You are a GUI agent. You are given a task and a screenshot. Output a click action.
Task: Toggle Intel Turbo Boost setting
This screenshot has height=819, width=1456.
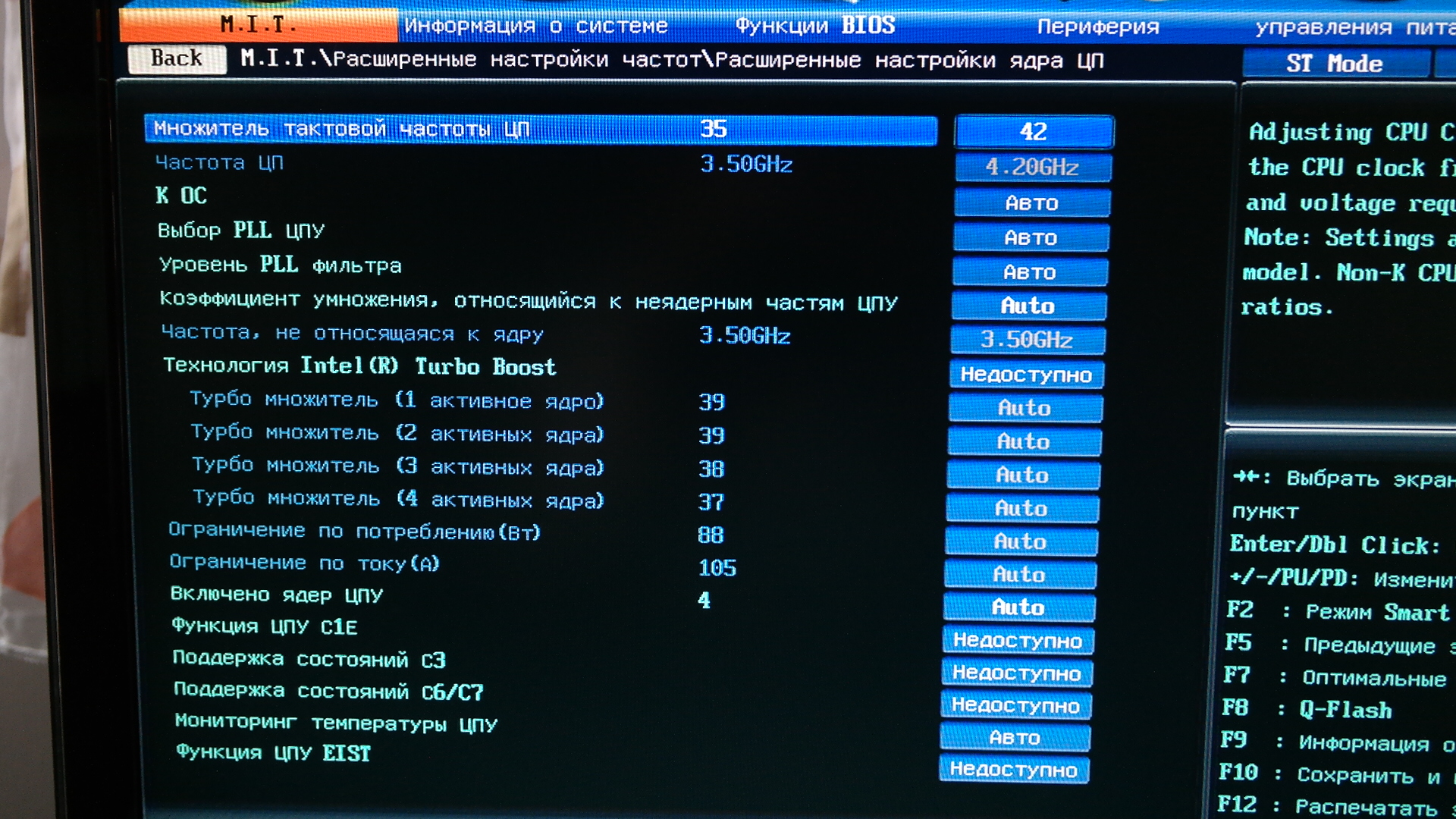tap(1026, 375)
